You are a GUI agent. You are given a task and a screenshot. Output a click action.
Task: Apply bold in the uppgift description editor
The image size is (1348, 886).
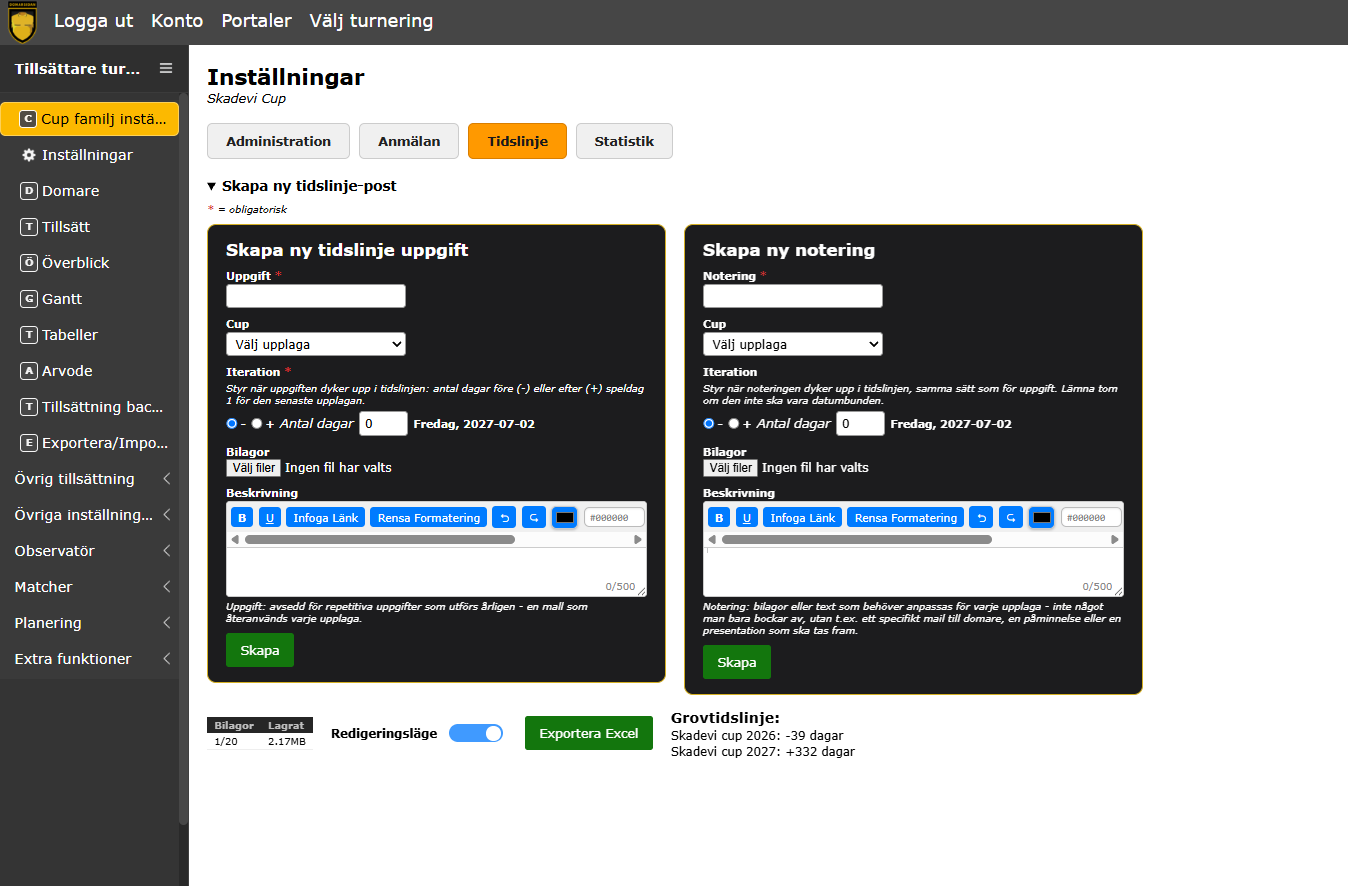click(241, 517)
